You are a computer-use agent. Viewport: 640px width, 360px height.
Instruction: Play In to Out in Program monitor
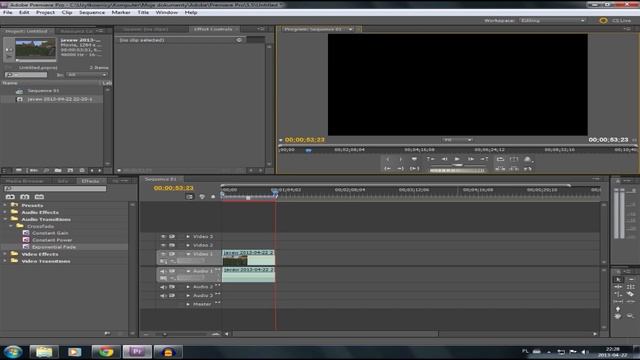point(414,169)
